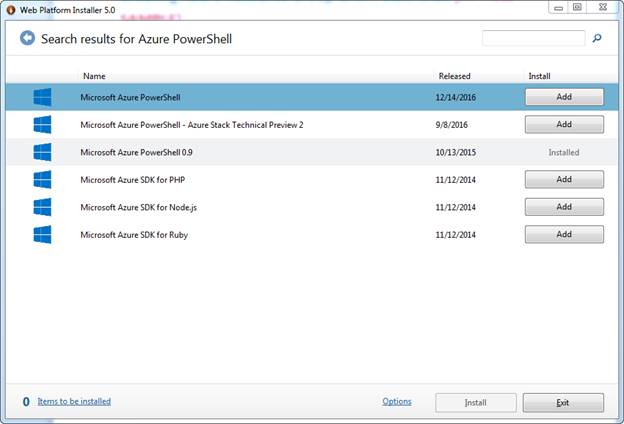The image size is (624, 424).
Task: Click the back arrow icon
Action: pyautogui.click(x=27, y=39)
